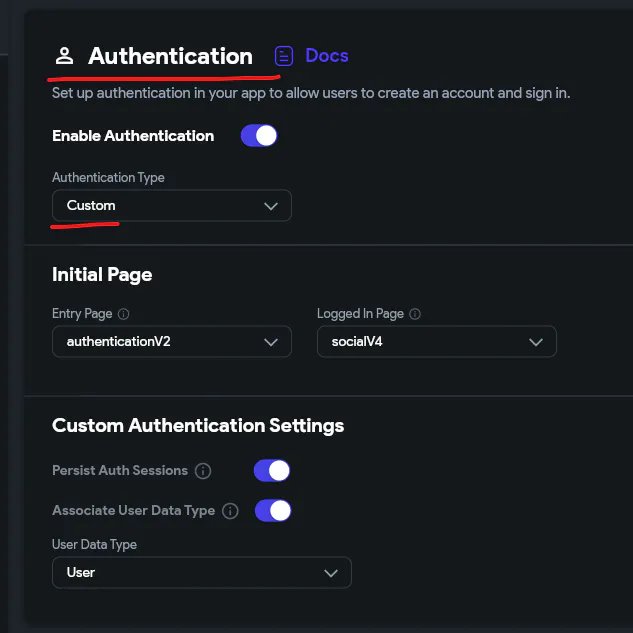
Task: Click the Docs document icon
Action: pyautogui.click(x=284, y=56)
